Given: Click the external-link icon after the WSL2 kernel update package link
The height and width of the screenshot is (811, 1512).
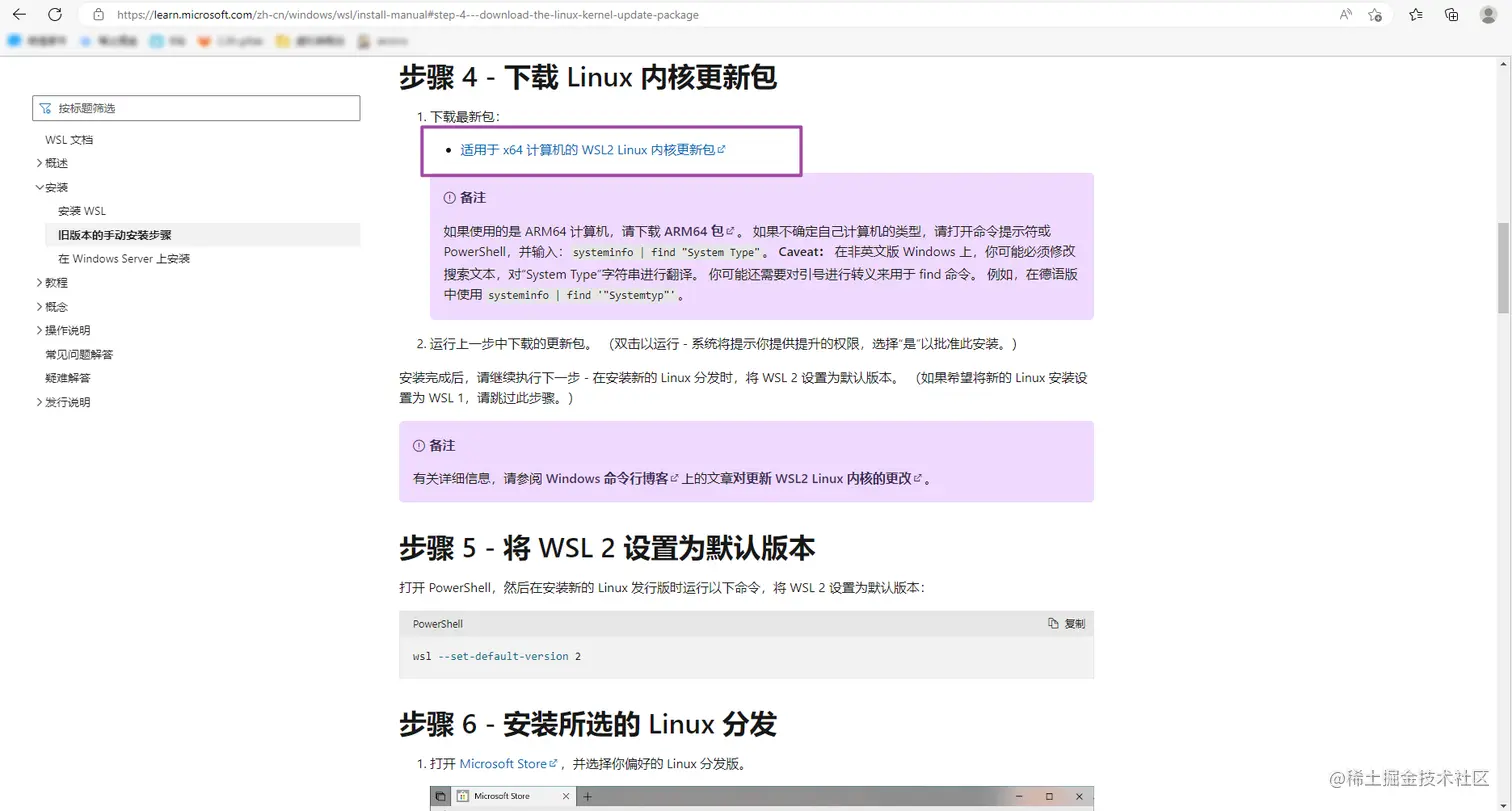Looking at the screenshot, I should pos(721,149).
